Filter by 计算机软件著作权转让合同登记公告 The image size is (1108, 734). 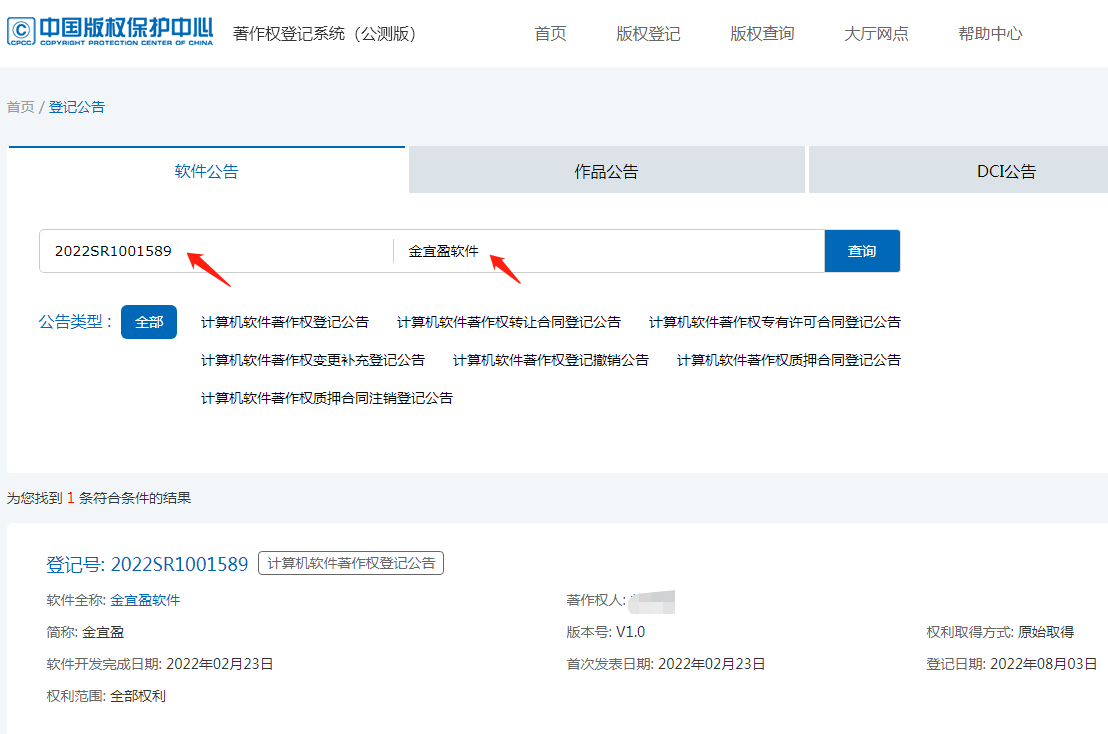click(x=509, y=322)
